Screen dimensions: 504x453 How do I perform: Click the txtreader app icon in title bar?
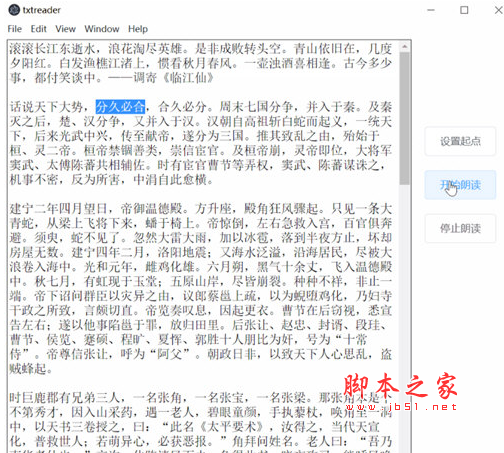[14, 10]
